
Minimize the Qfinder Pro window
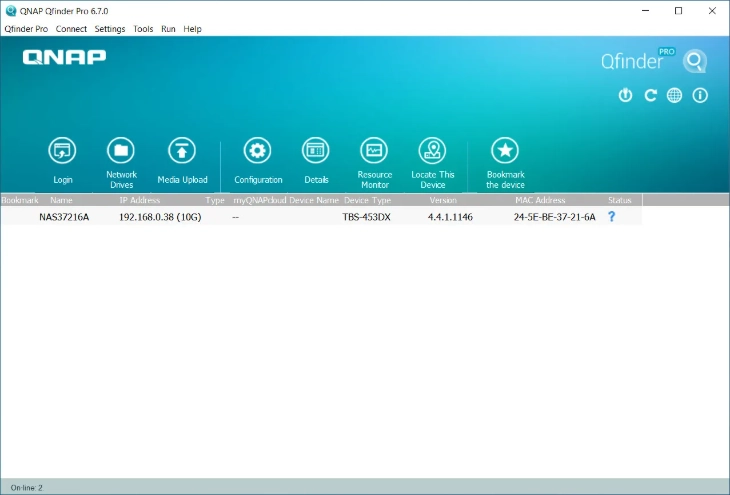coord(645,11)
